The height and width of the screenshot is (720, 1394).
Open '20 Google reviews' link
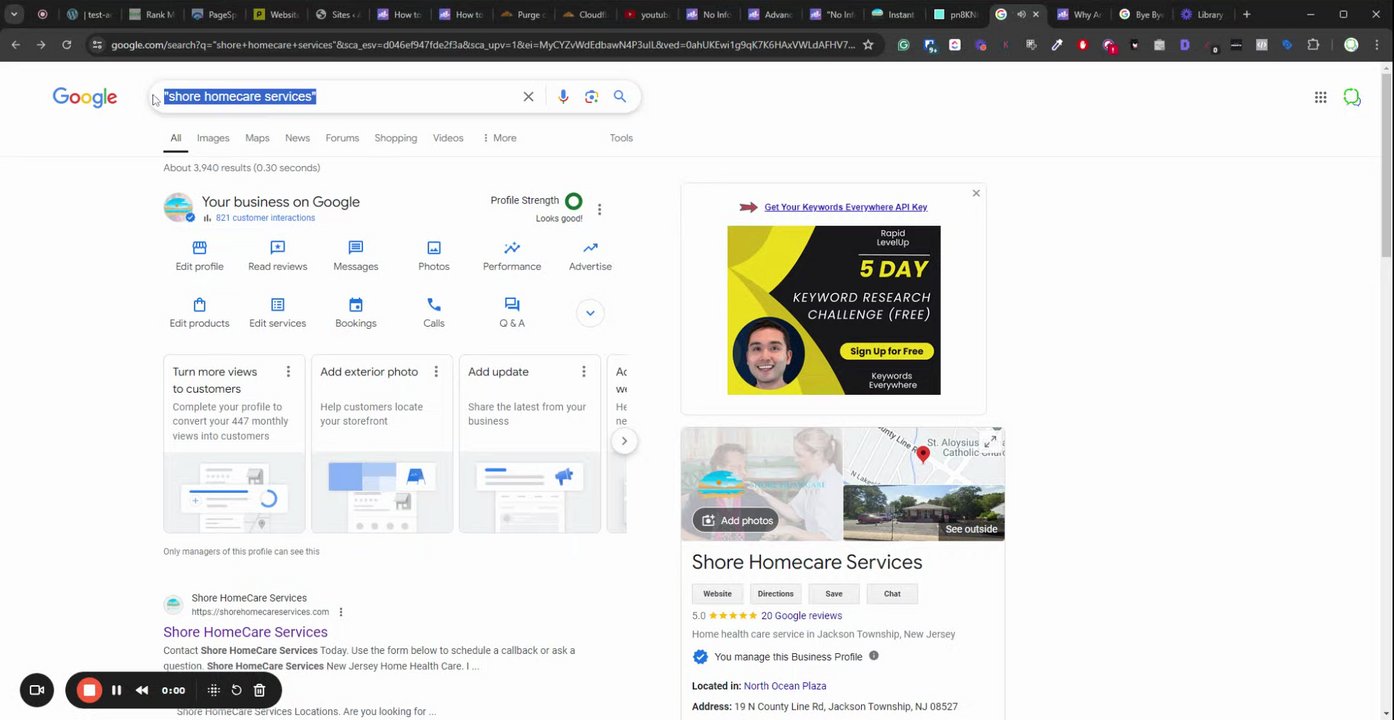point(801,616)
